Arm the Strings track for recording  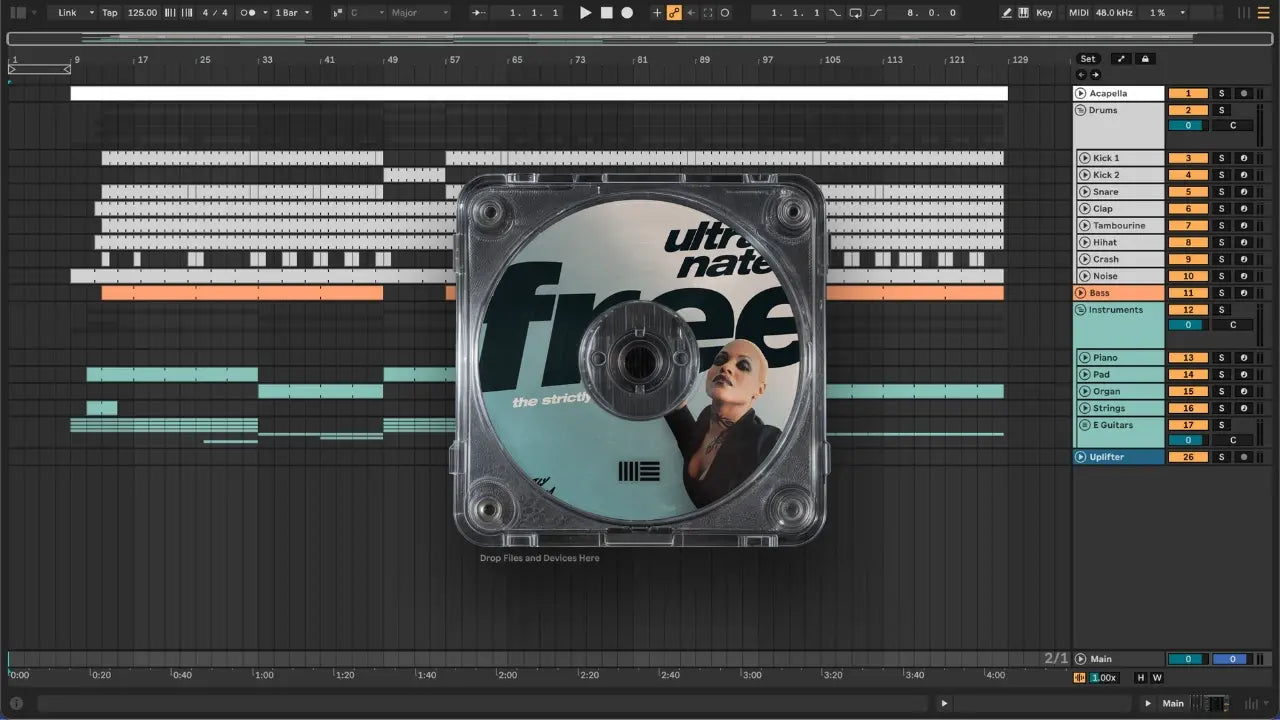1244,409
